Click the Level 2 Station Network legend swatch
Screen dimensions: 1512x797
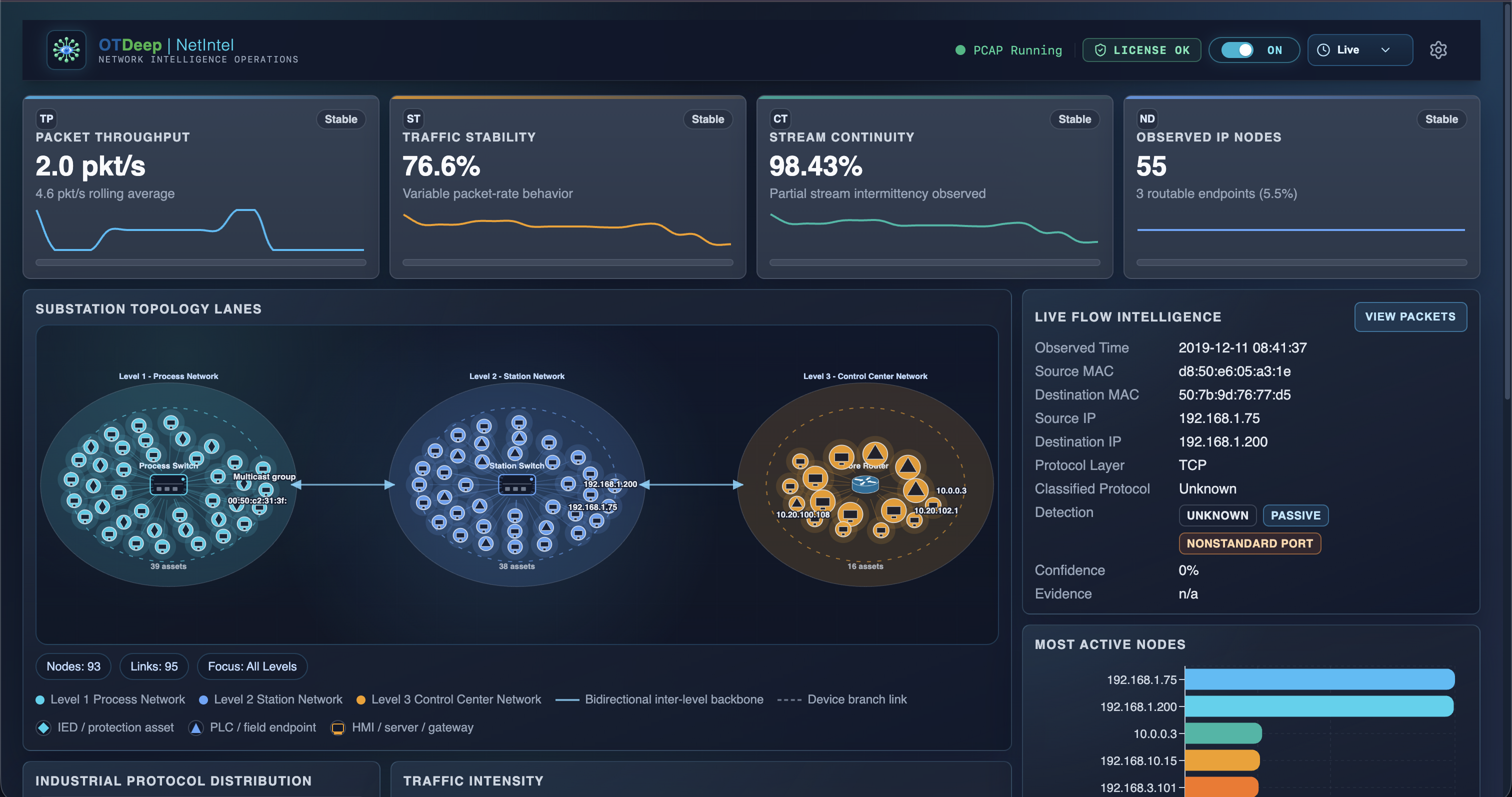(x=203, y=699)
